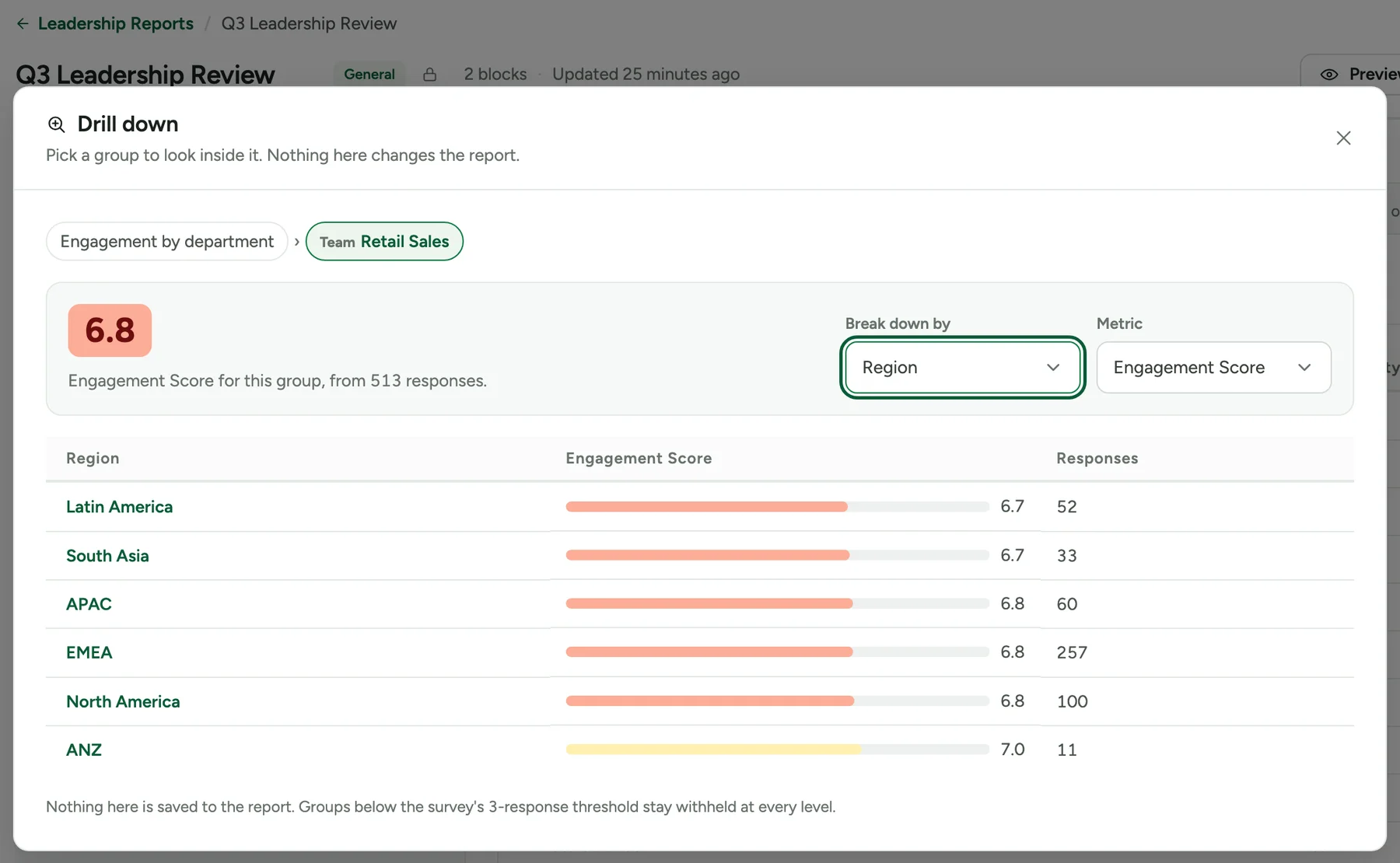Click the General tag
The image size is (1400, 863).
369,75
